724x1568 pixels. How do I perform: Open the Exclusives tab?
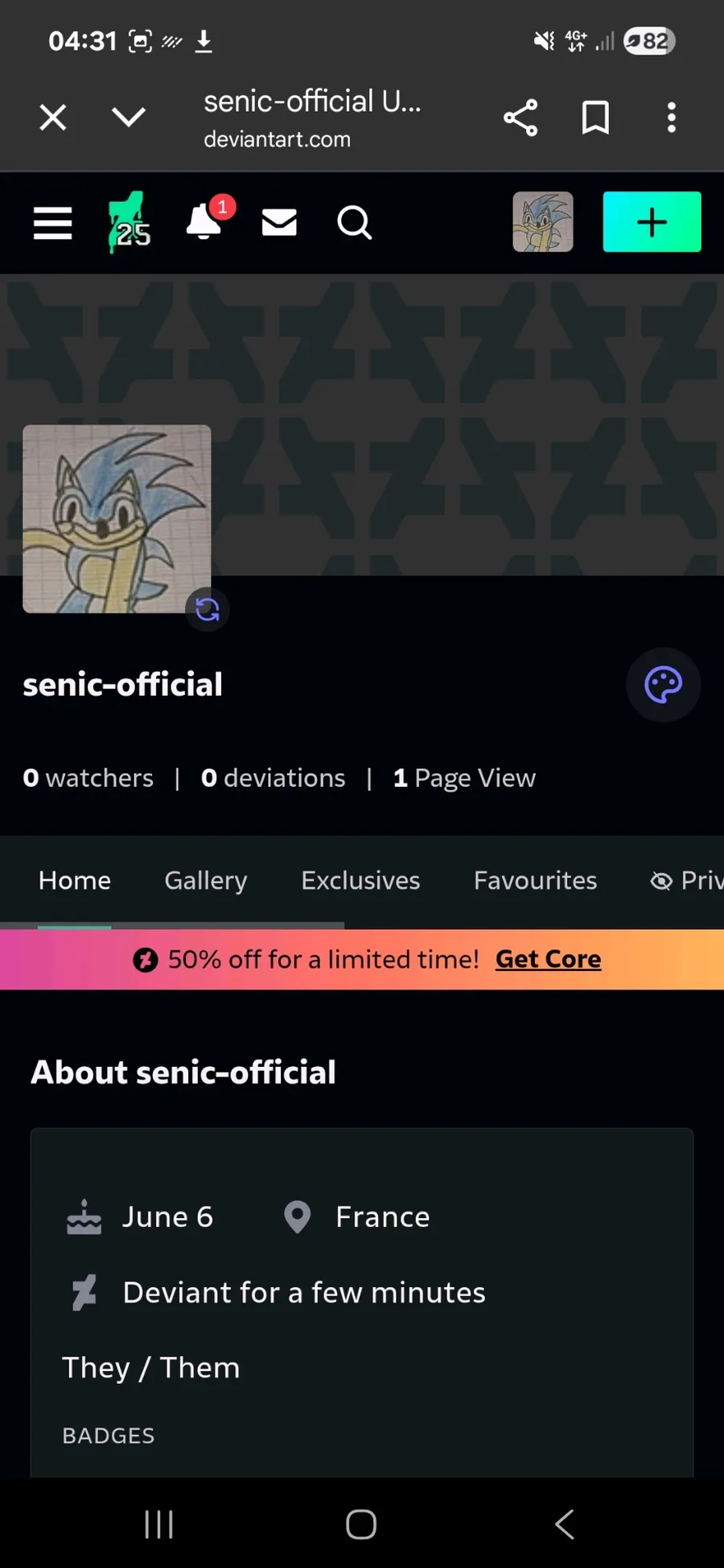click(360, 881)
